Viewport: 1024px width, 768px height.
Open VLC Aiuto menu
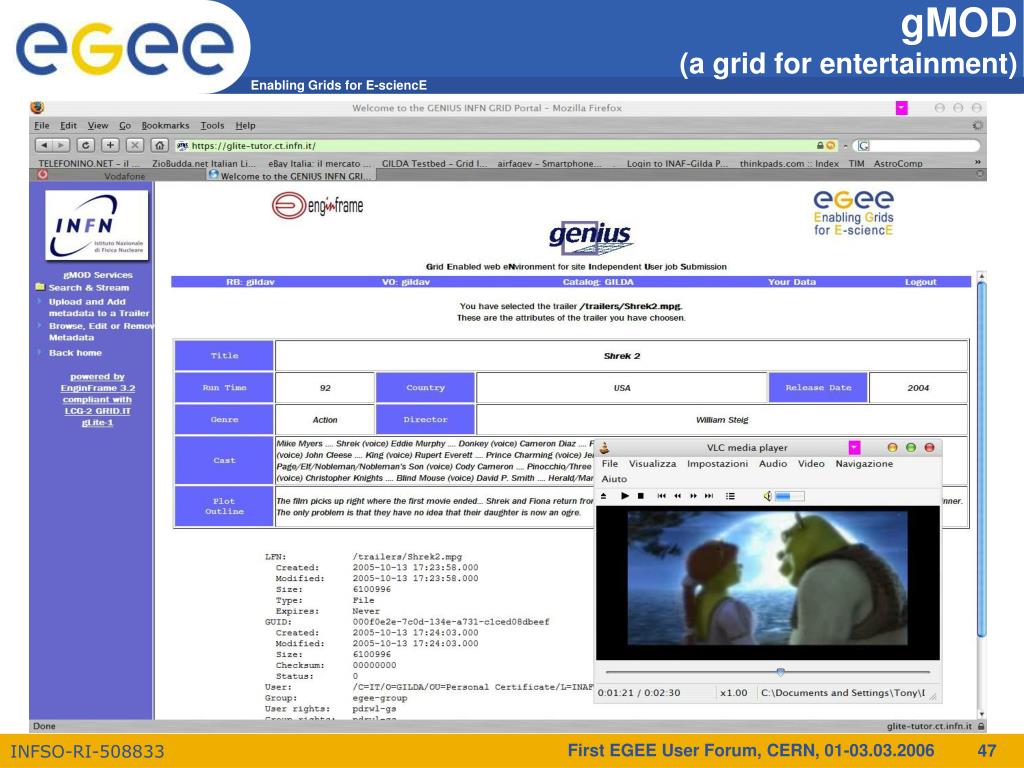coord(614,479)
